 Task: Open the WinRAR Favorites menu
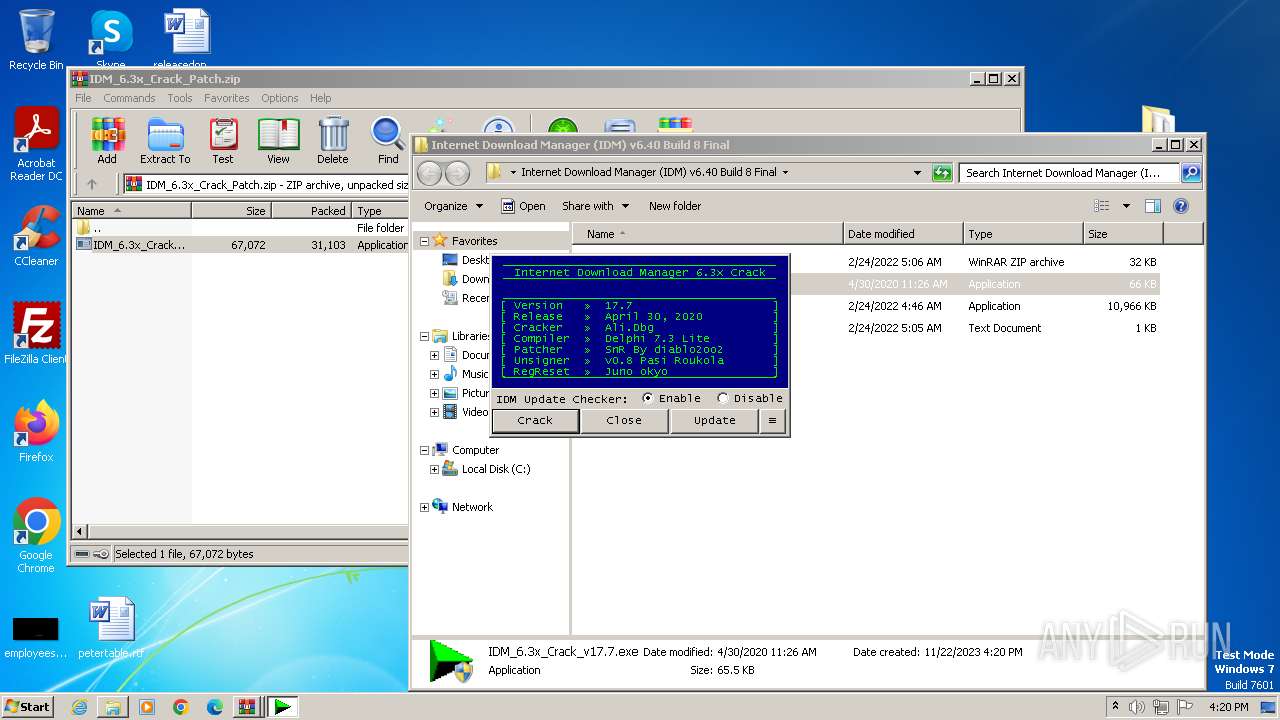pyautogui.click(x=227, y=98)
